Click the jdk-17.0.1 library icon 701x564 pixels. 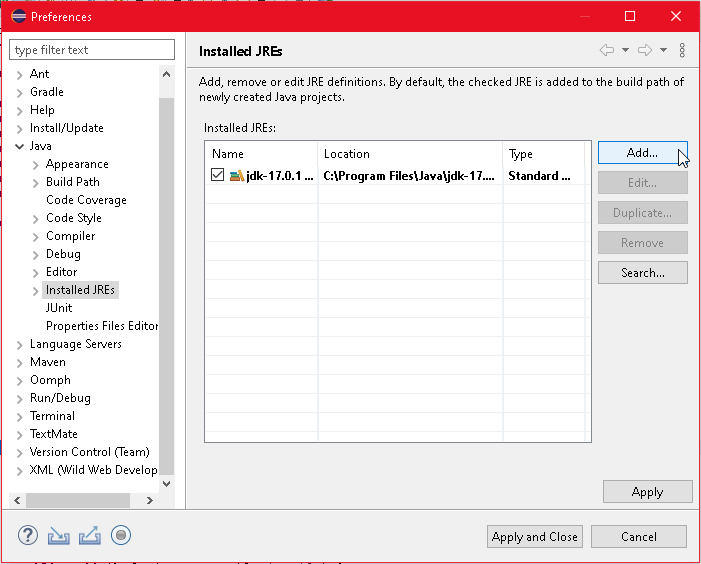(236, 176)
